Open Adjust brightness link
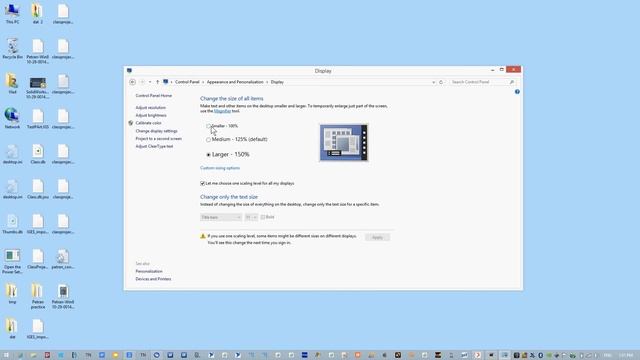This screenshot has width=640, height=360. (x=151, y=116)
